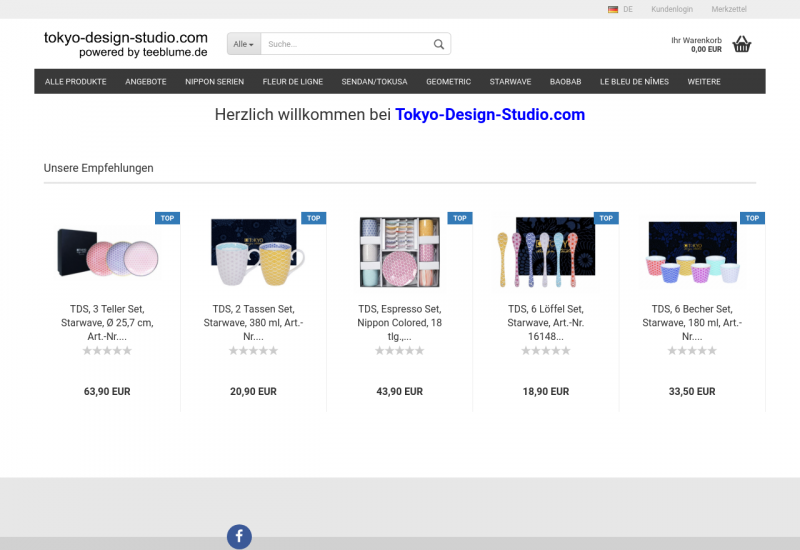Open the Kundenlogin link

tap(671, 9)
